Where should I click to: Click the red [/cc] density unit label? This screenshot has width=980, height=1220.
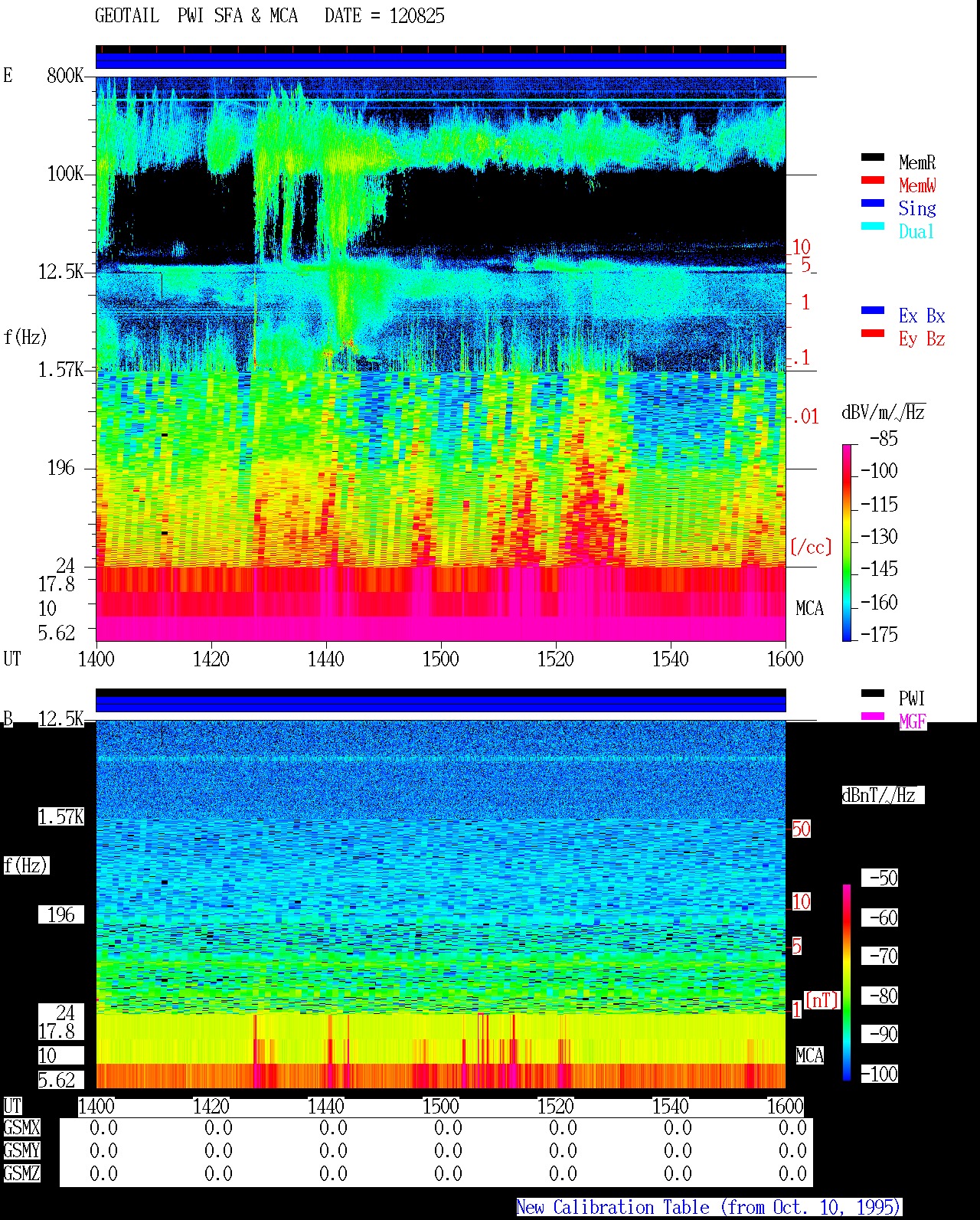coord(811,547)
